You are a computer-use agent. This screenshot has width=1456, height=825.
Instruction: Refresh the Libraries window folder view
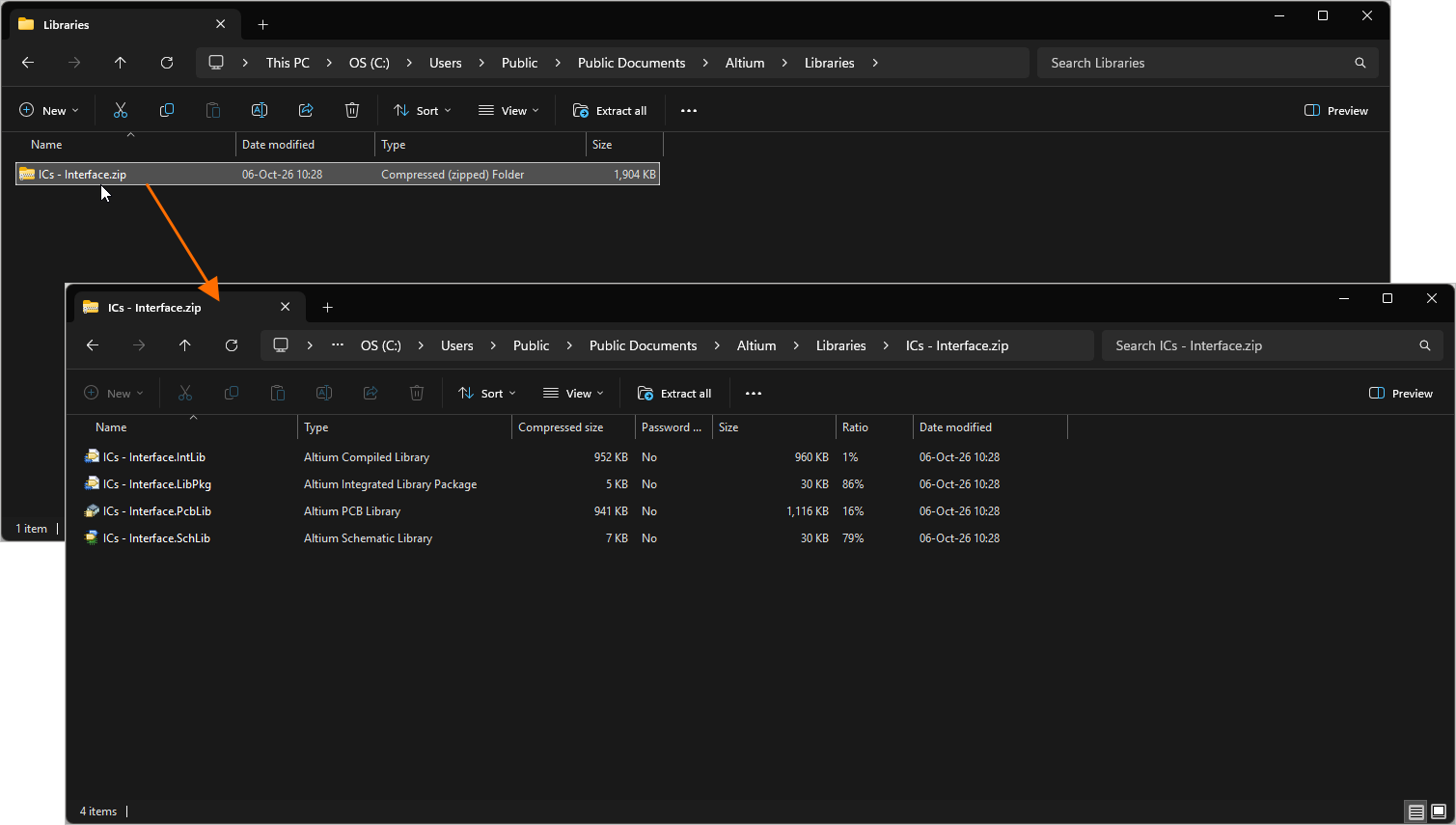tap(167, 63)
